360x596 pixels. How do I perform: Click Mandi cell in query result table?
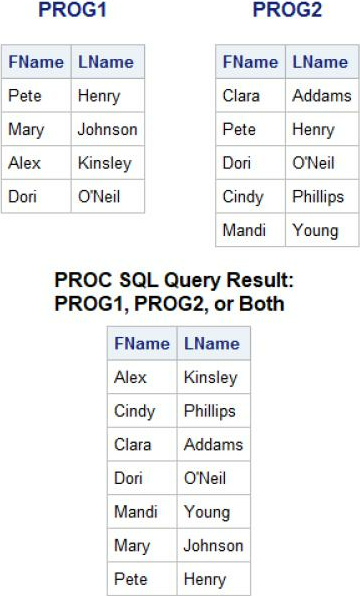(142, 512)
